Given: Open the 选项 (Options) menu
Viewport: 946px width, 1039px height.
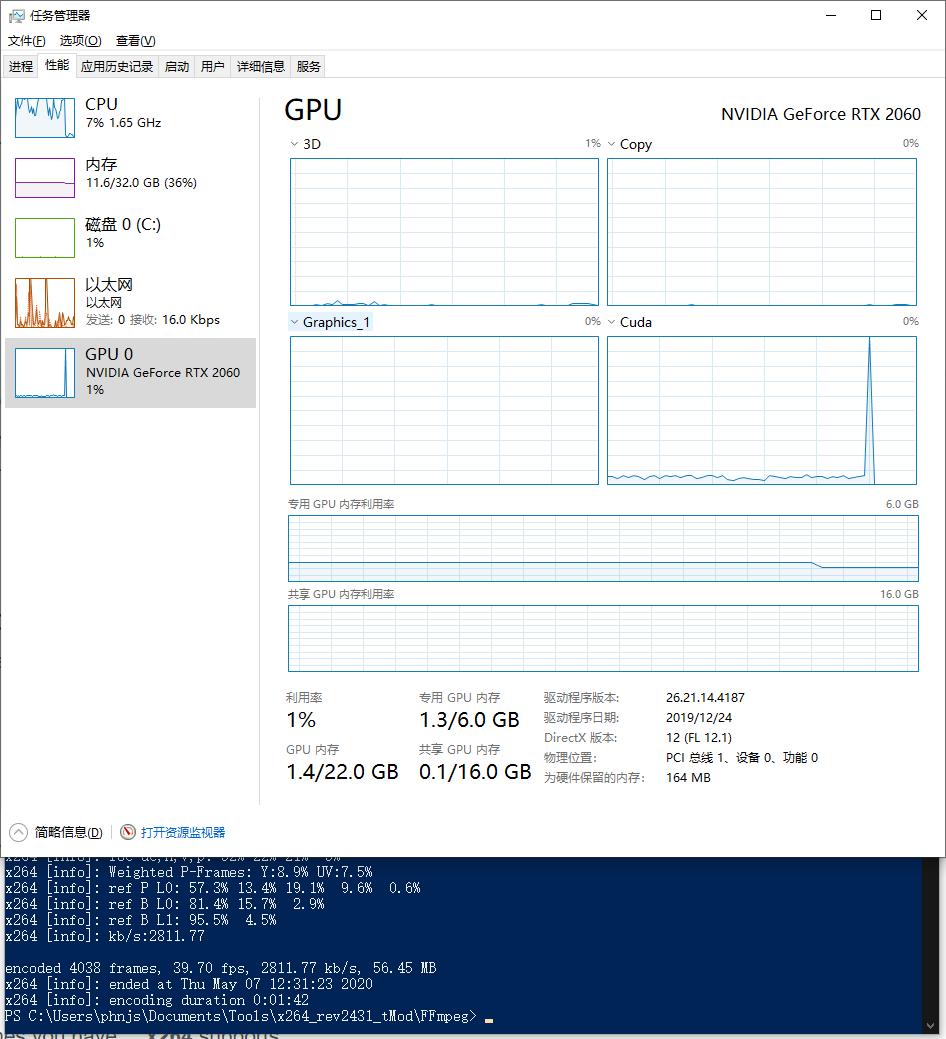Looking at the screenshot, I should coord(80,40).
